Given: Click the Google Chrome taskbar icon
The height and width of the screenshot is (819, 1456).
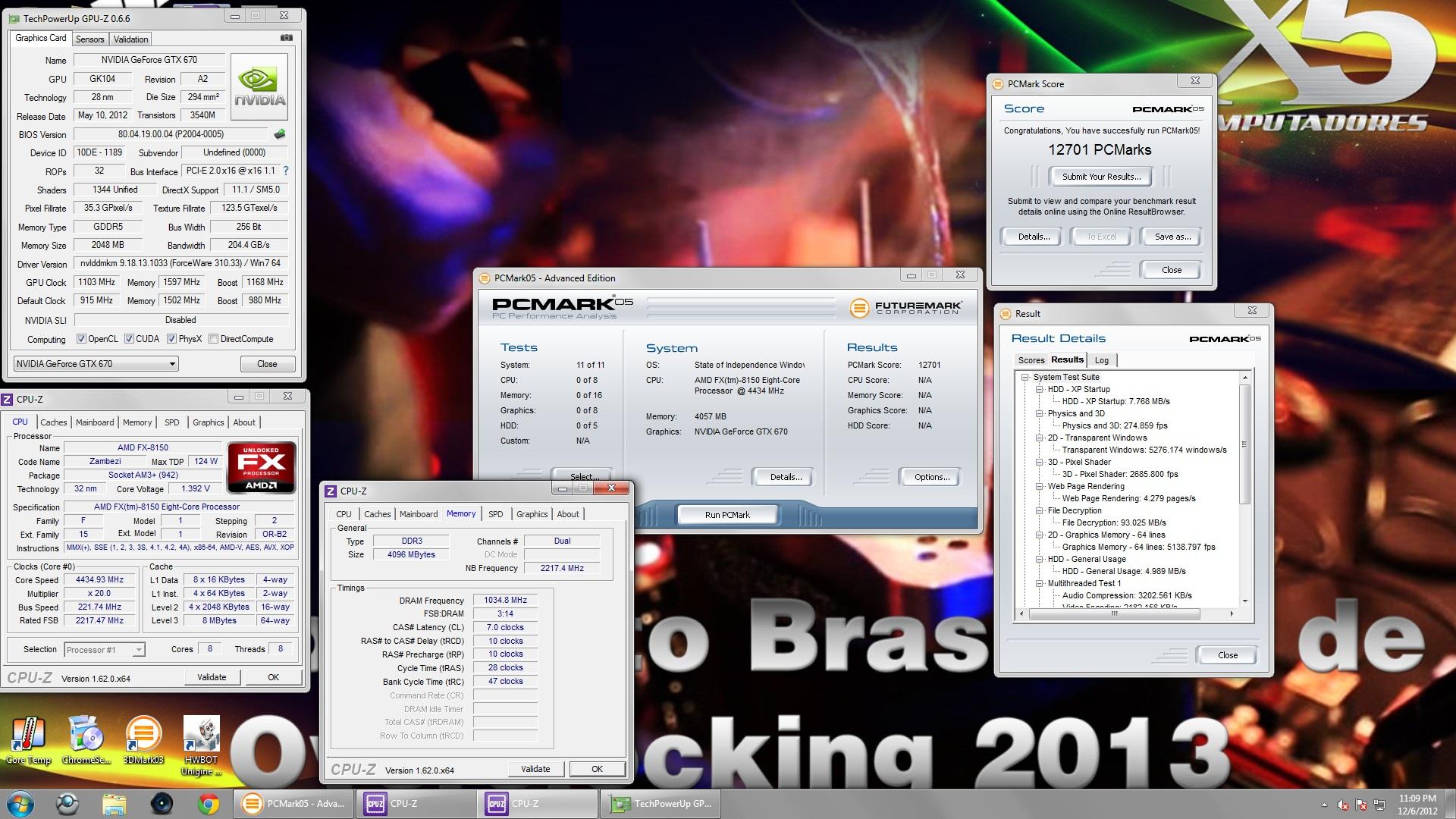Looking at the screenshot, I should [209, 804].
